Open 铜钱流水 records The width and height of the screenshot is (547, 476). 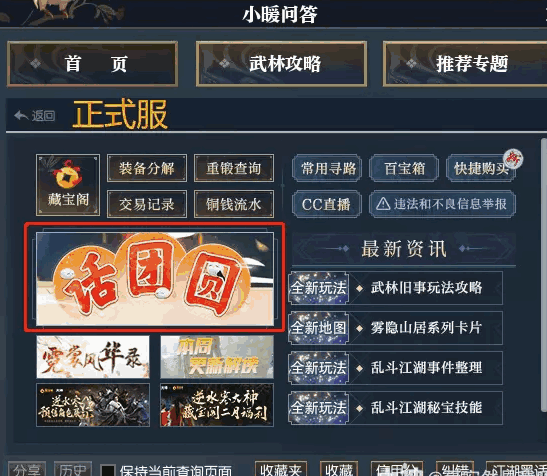tap(234, 204)
